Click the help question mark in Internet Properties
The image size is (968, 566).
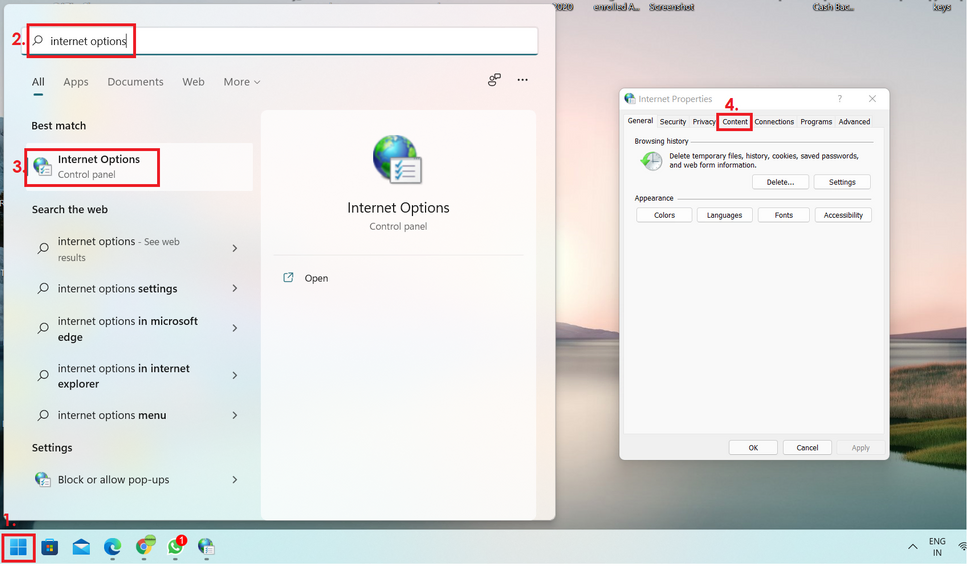coord(840,99)
